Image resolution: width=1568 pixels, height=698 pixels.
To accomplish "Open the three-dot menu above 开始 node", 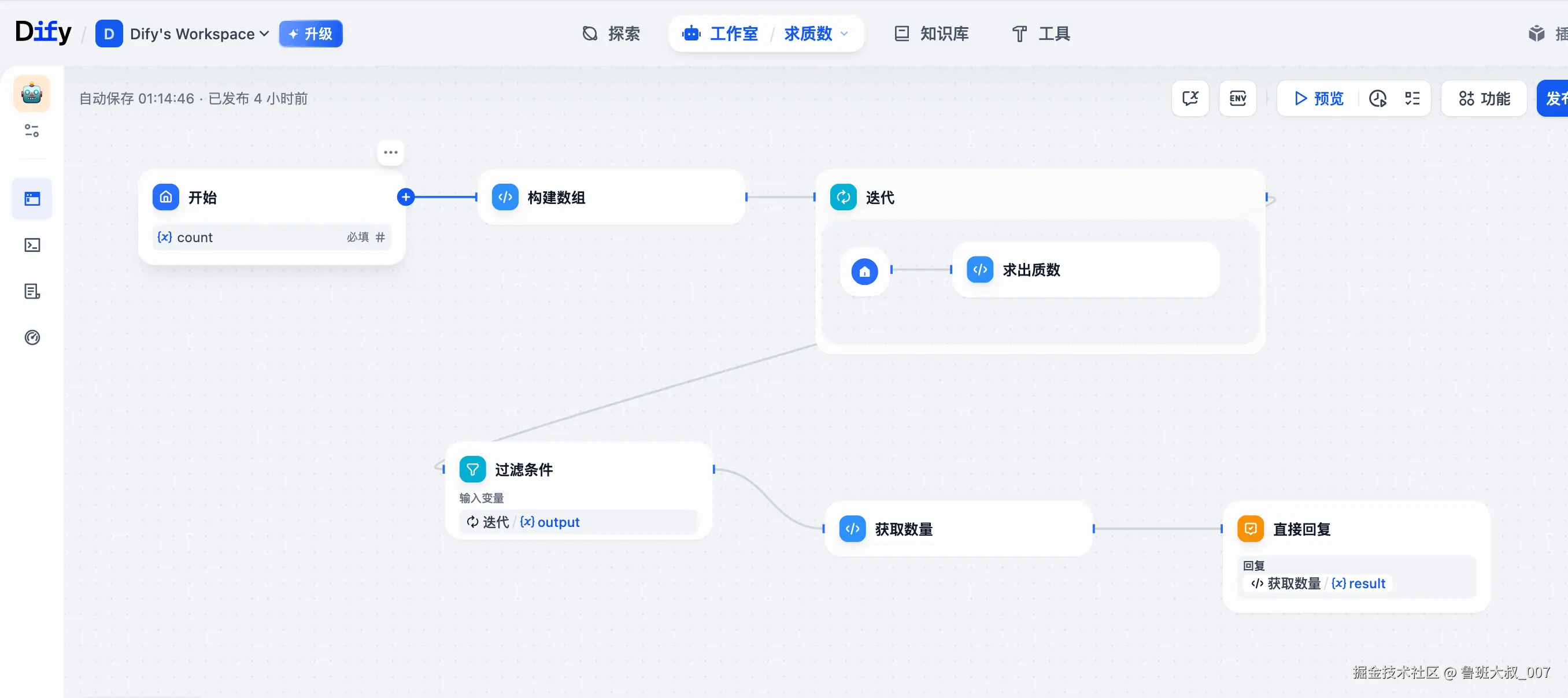I will tap(391, 153).
